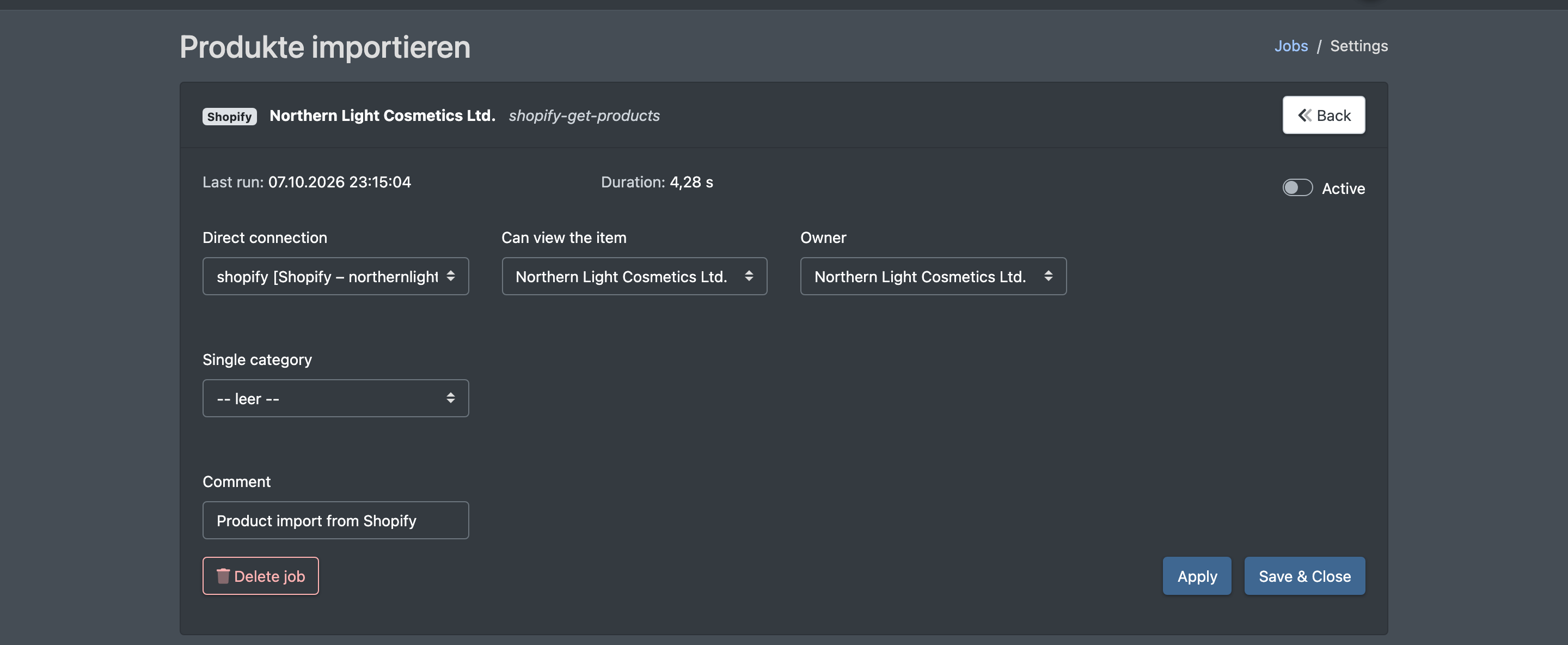
Task: Open the Single category dropdown
Action: point(335,398)
